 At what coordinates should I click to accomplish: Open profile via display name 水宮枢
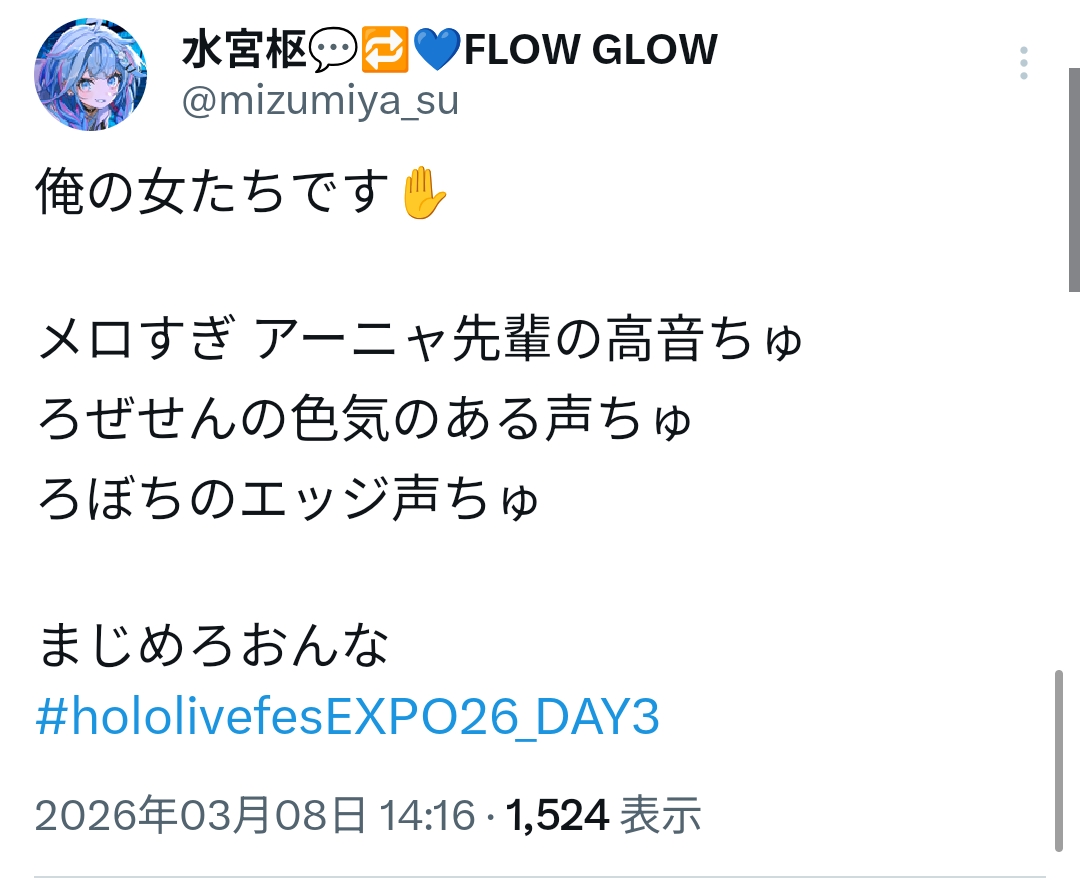[x=244, y=50]
